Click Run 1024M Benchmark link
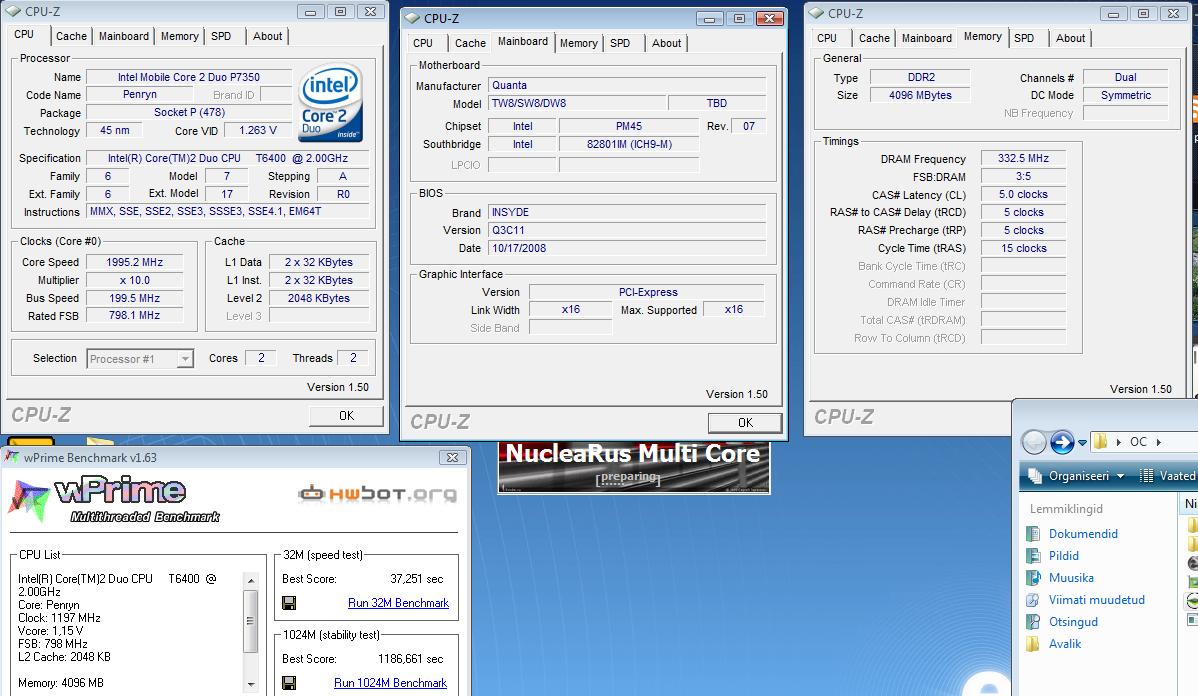1198x696 pixels. click(x=390, y=682)
